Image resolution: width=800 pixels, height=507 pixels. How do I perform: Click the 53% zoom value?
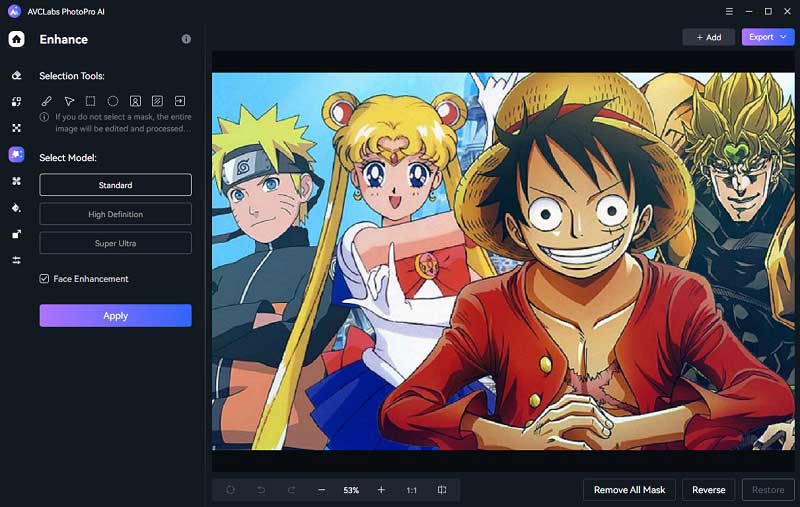351,490
